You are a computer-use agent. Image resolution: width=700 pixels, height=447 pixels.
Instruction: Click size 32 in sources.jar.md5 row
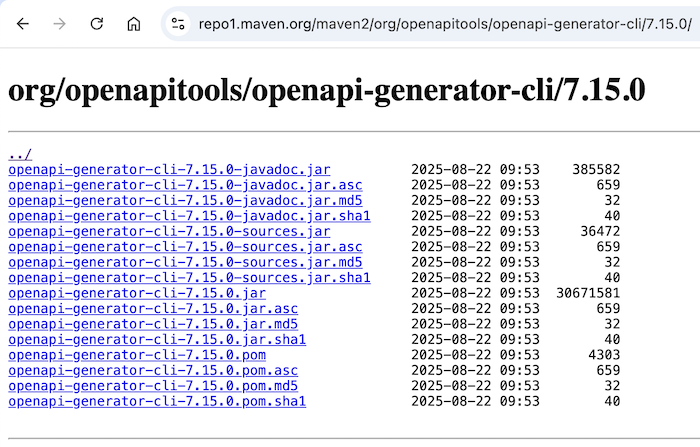pyautogui.click(x=612, y=262)
